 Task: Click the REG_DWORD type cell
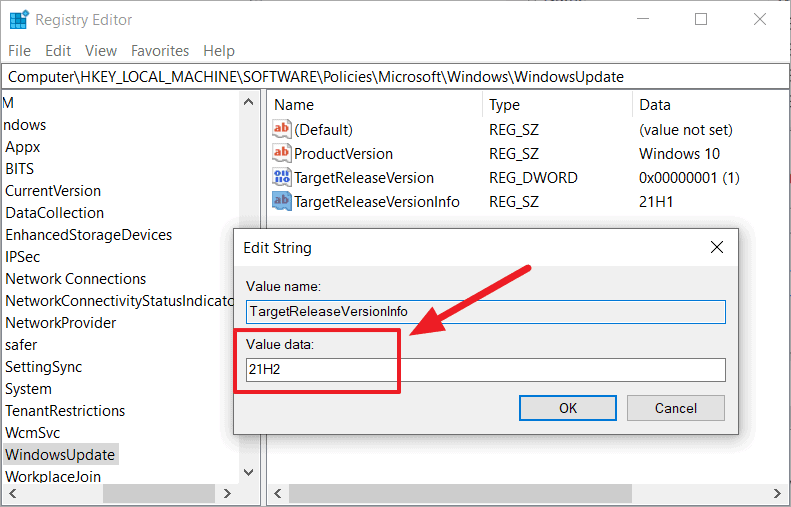(x=533, y=178)
